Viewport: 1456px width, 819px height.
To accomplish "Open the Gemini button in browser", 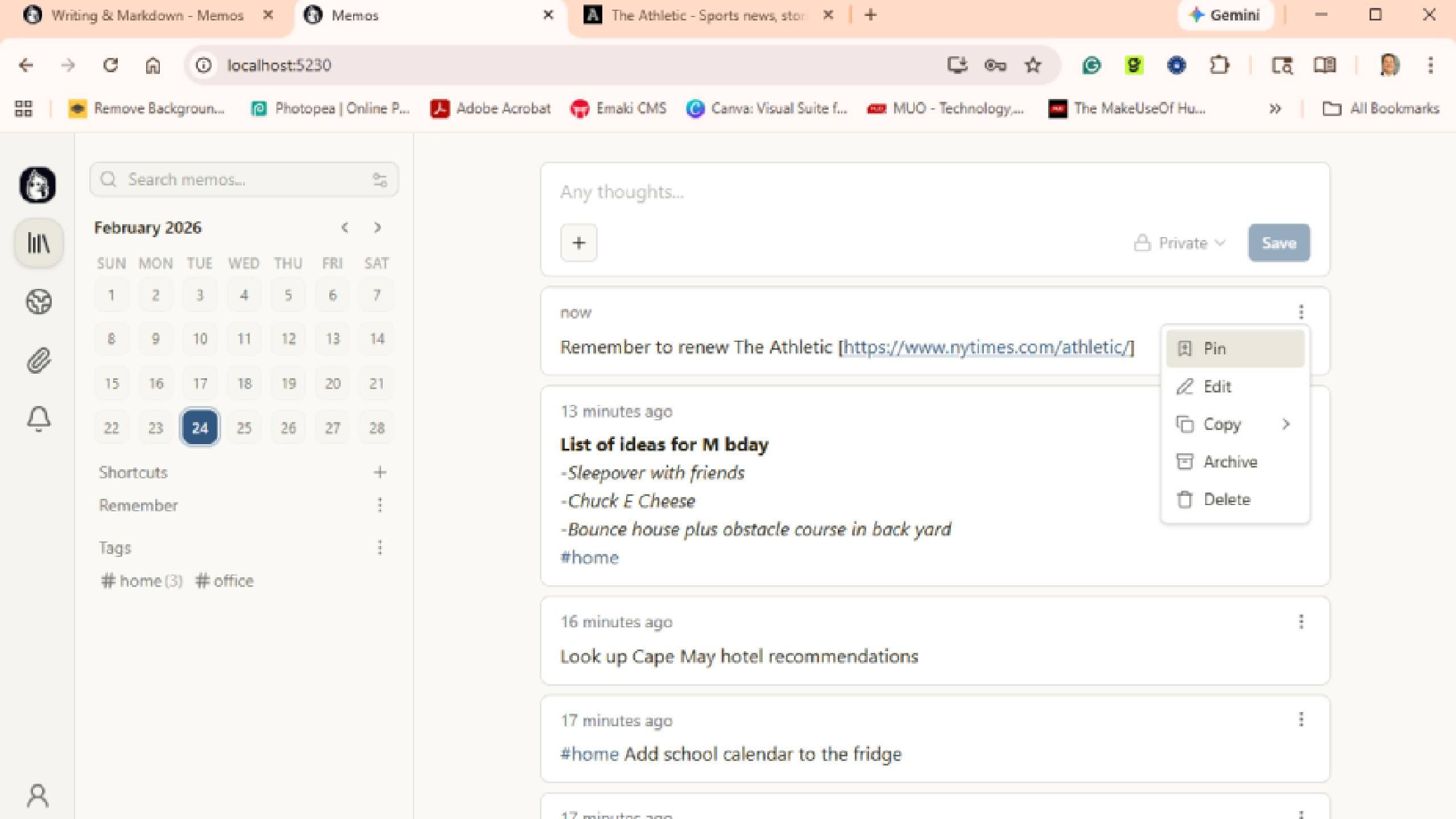I will tap(1225, 15).
